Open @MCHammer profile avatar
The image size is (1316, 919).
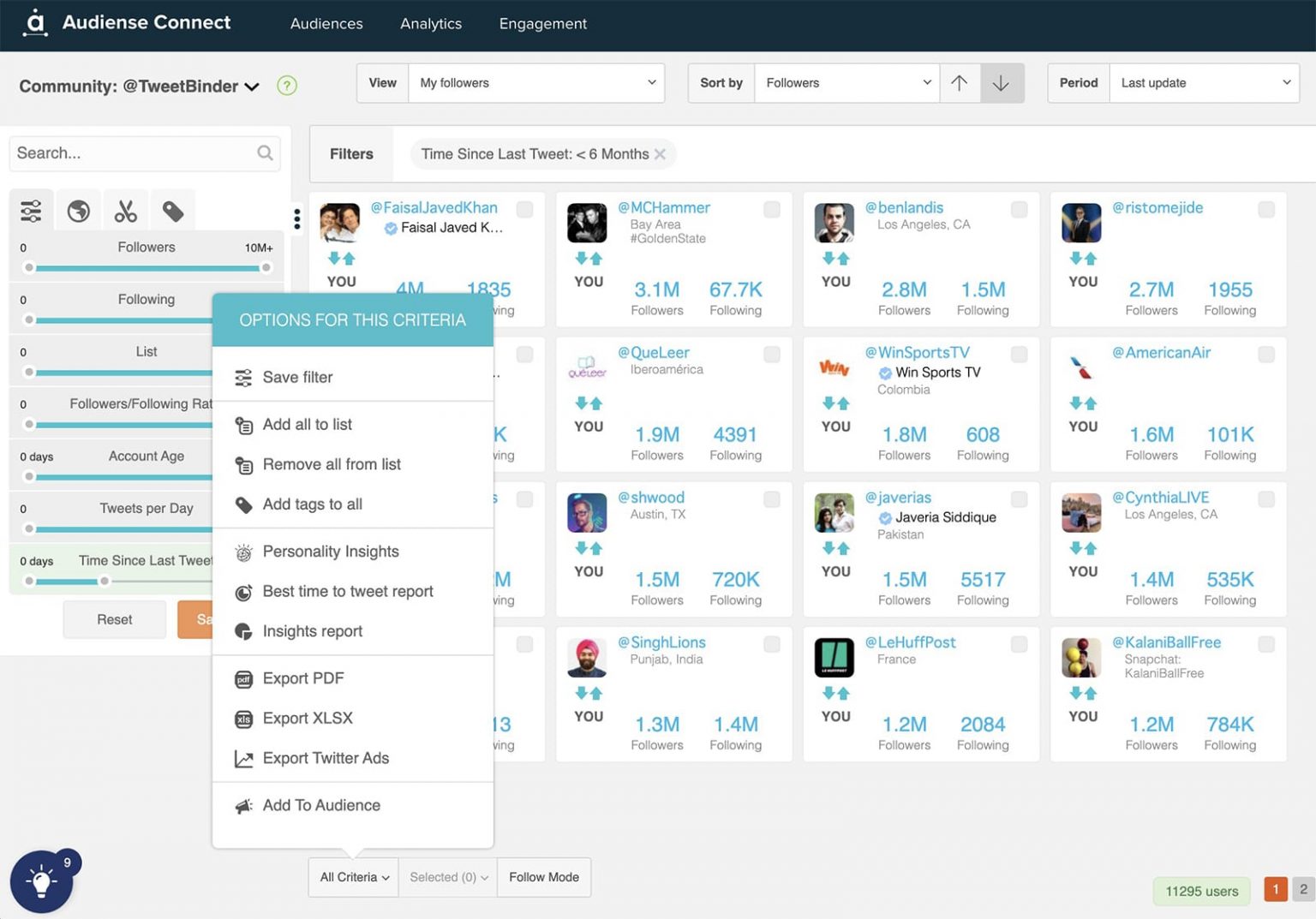click(587, 224)
